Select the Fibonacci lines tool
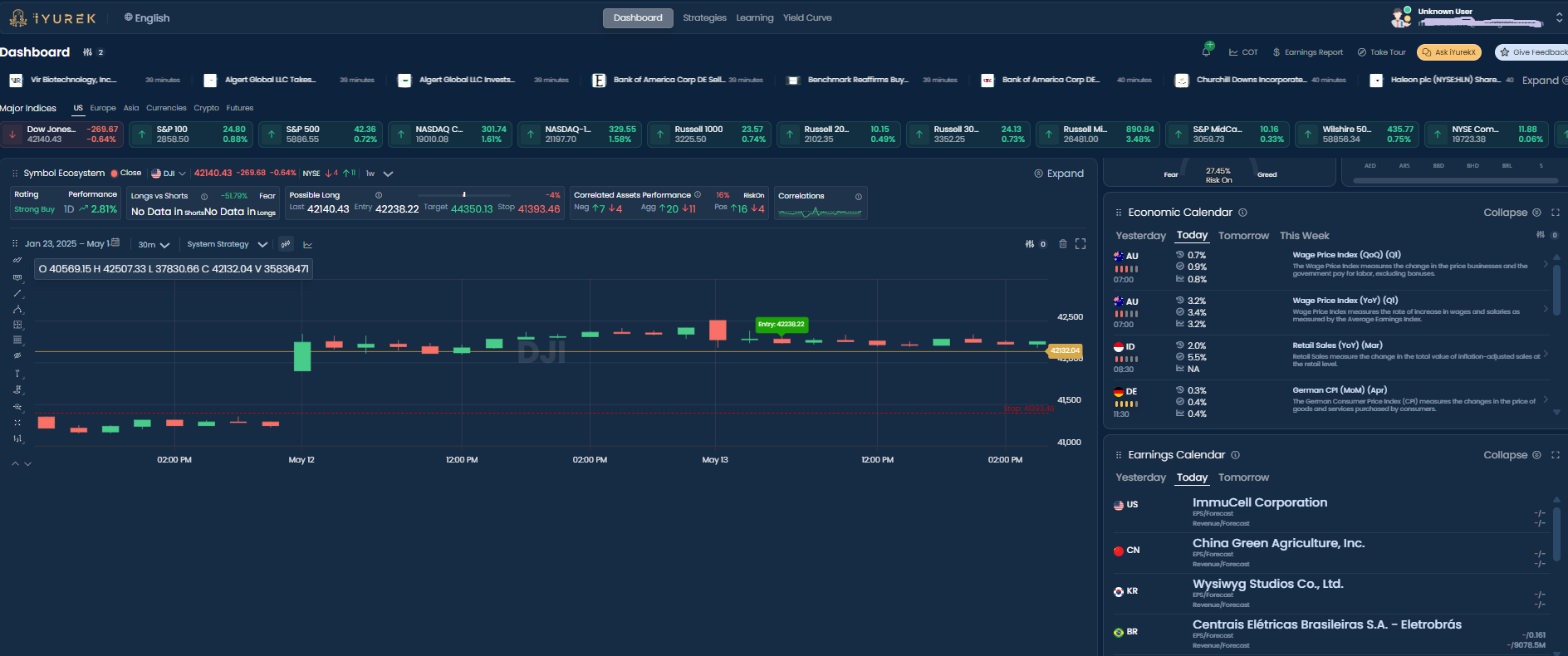 point(17,340)
